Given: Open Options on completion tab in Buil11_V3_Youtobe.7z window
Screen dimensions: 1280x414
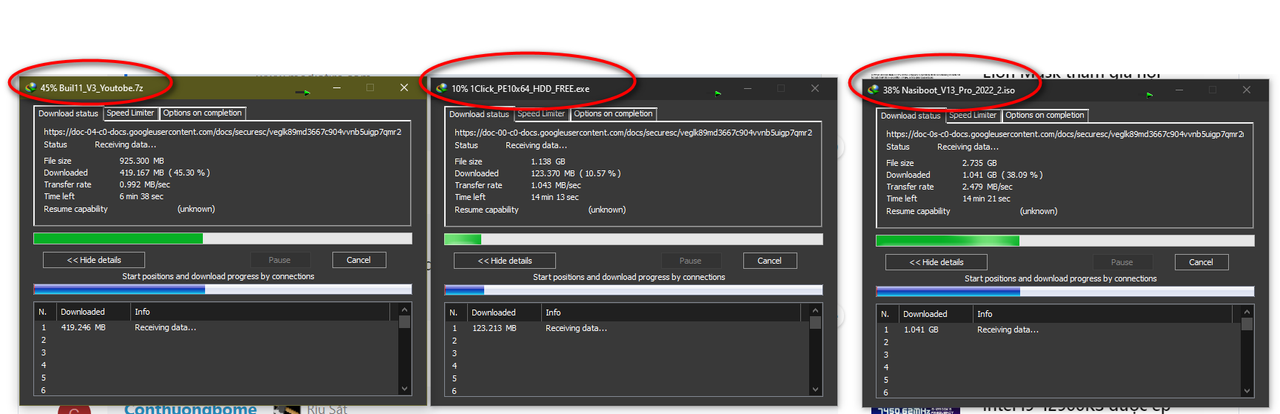Looking at the screenshot, I should coord(202,113).
